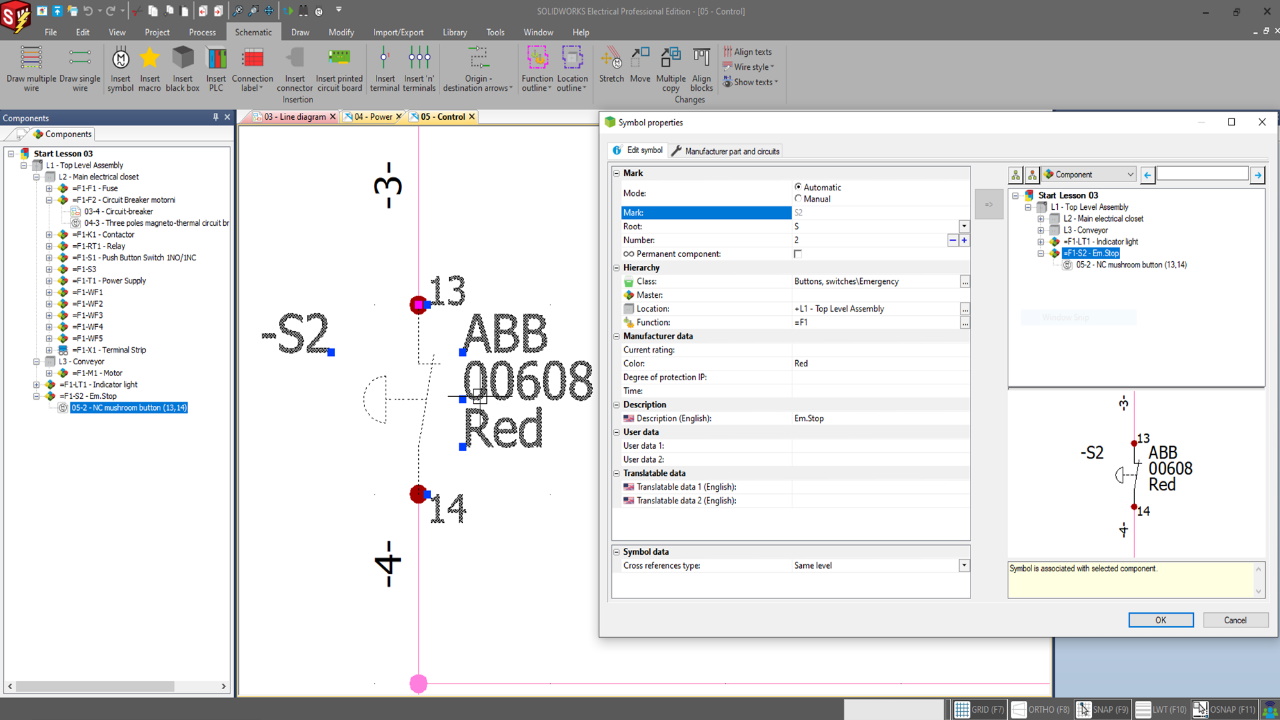This screenshot has width=1280, height=720.
Task: Click the arrow transfer button between panels
Action: click(x=988, y=204)
